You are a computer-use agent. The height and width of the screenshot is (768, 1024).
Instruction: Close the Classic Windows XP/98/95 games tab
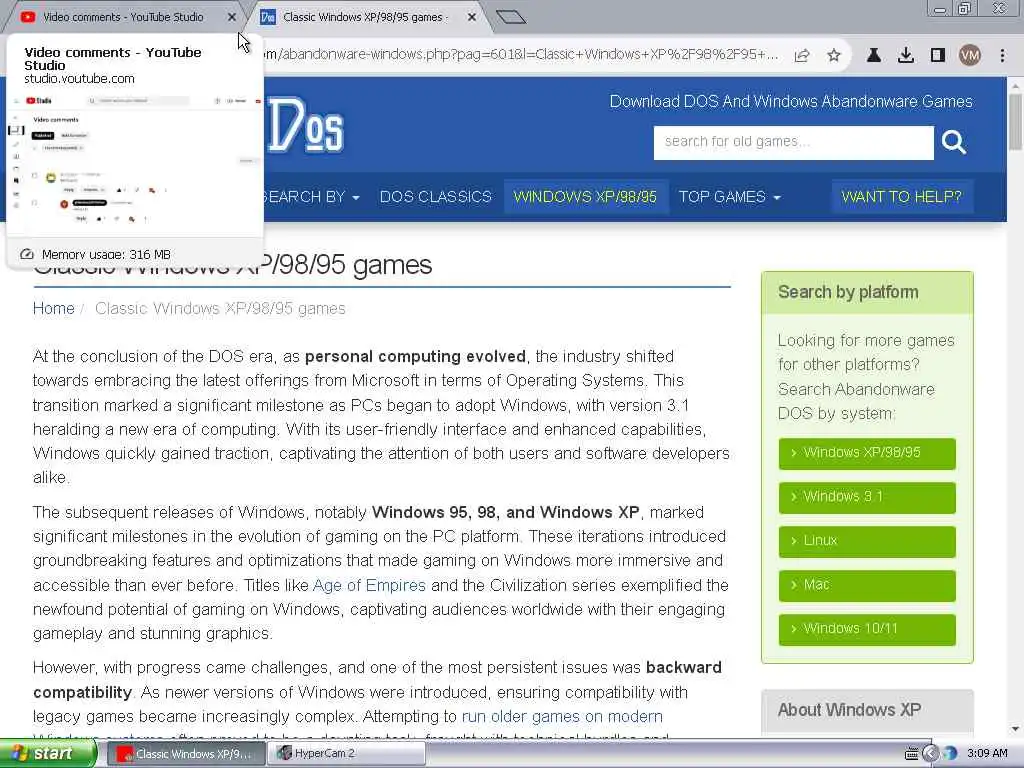(472, 17)
